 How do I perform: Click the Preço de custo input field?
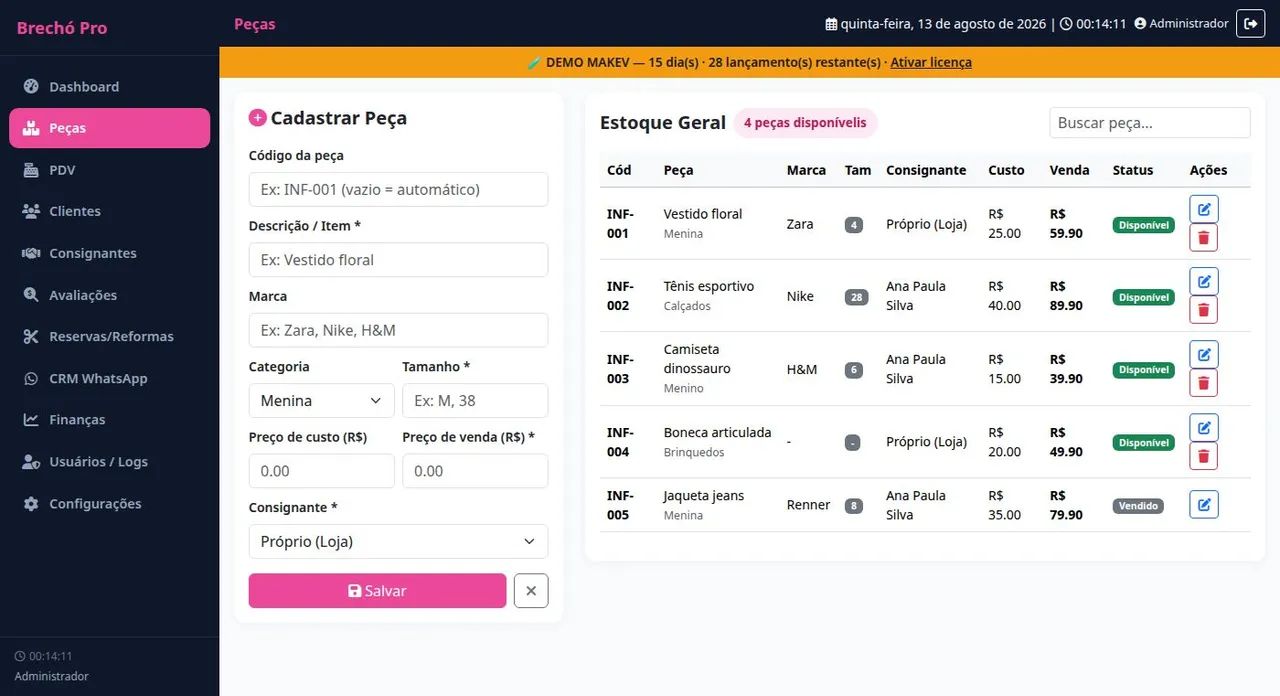tap(322, 471)
